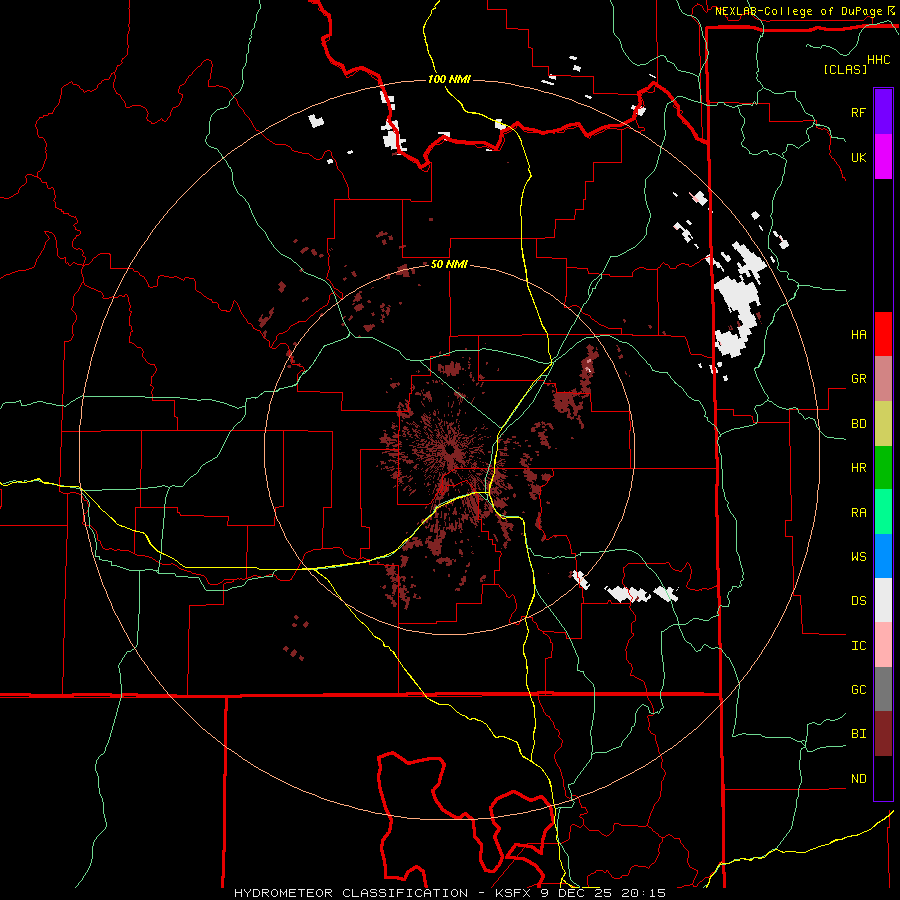
Task: Choose the DS white legend swatch
Action: (883, 600)
